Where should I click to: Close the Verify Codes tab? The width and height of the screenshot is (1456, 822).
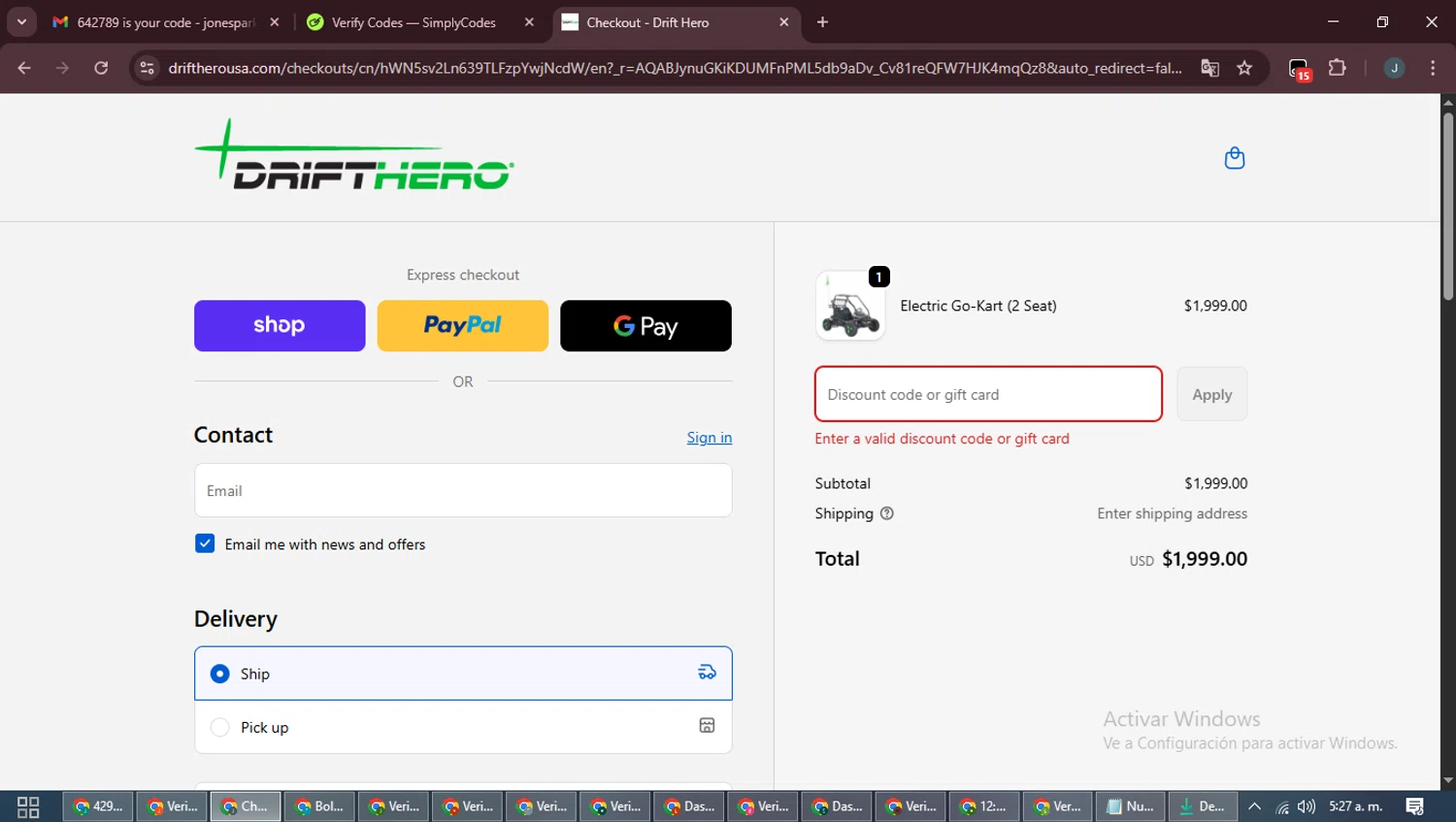[x=529, y=22]
